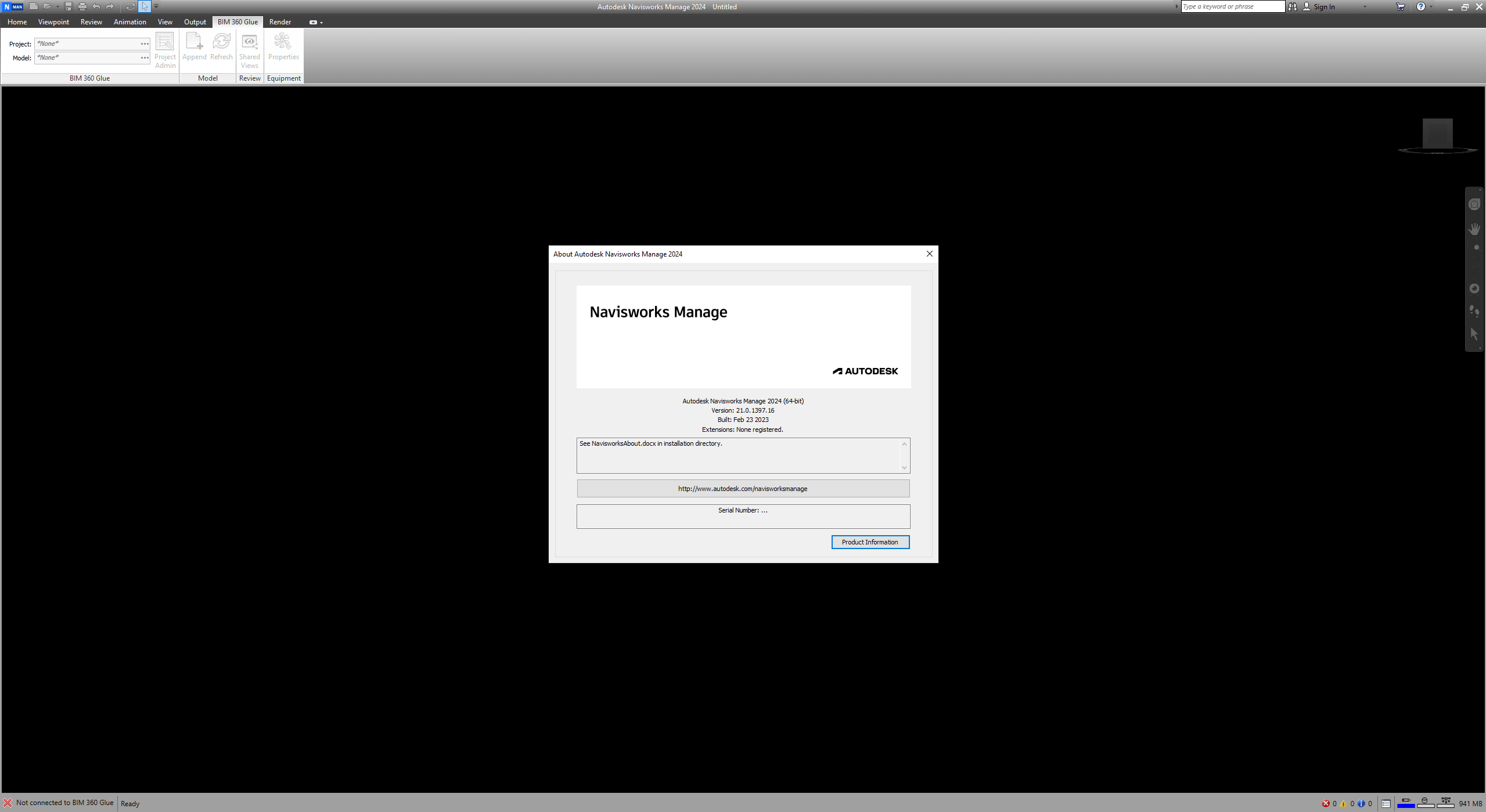Expand the Help dropdown arrow

coord(1431,6)
